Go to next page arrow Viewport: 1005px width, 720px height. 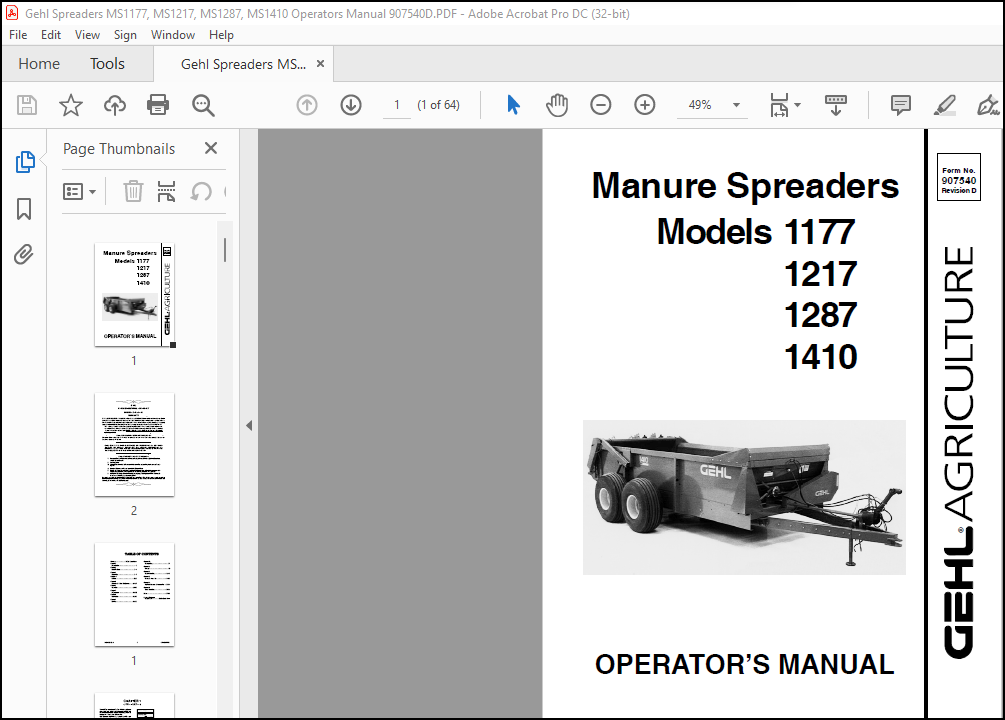click(351, 105)
